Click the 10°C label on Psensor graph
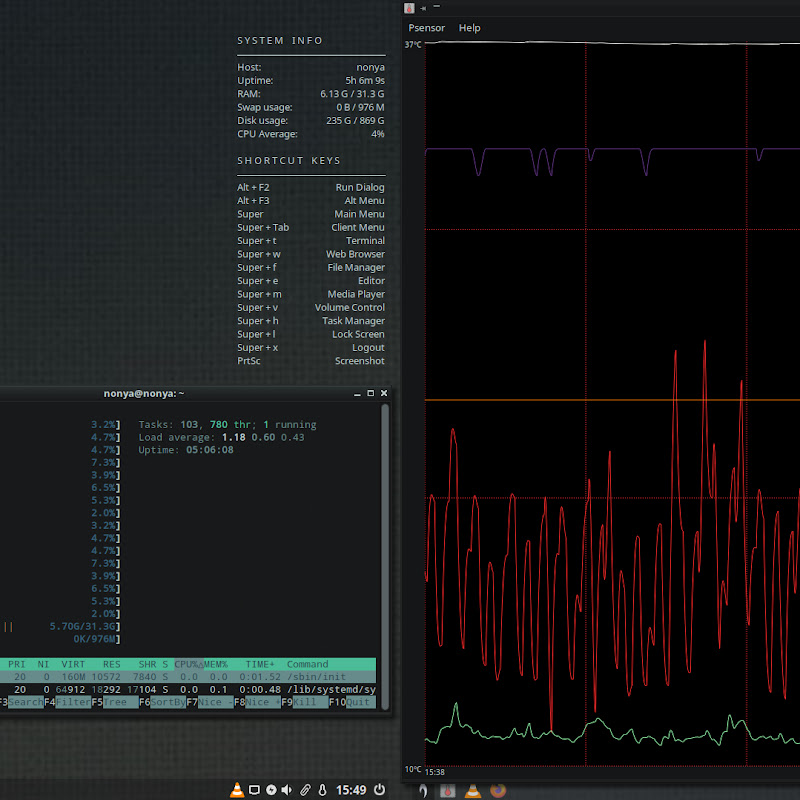The height and width of the screenshot is (800, 800). coord(413,769)
